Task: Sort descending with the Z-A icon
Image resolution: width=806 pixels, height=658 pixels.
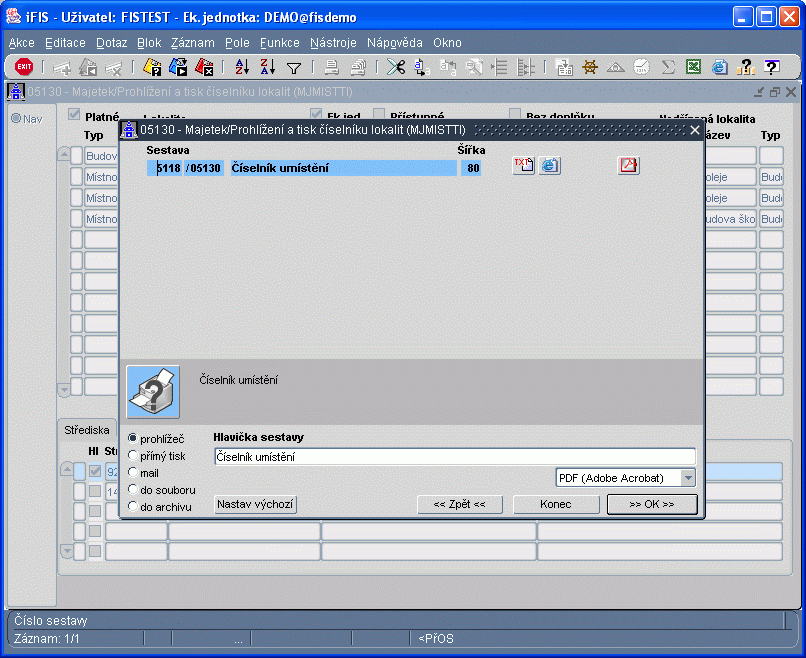Action: click(x=268, y=67)
